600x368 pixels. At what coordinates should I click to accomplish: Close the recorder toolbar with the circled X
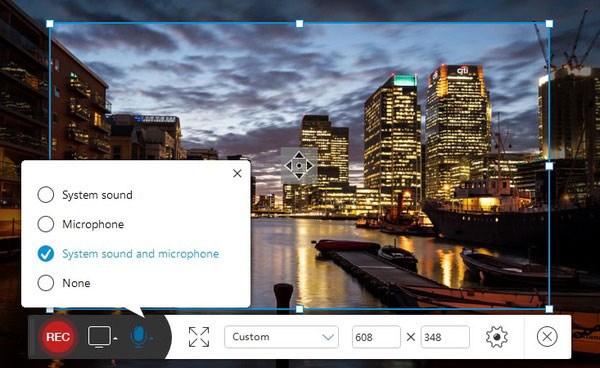(x=547, y=337)
